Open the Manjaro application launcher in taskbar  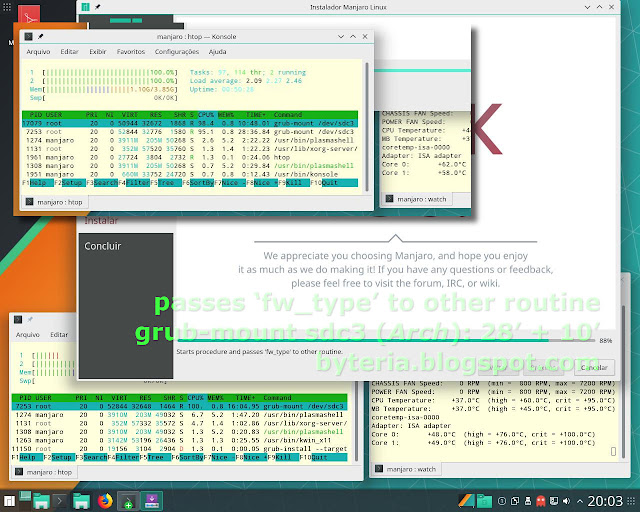point(9,501)
